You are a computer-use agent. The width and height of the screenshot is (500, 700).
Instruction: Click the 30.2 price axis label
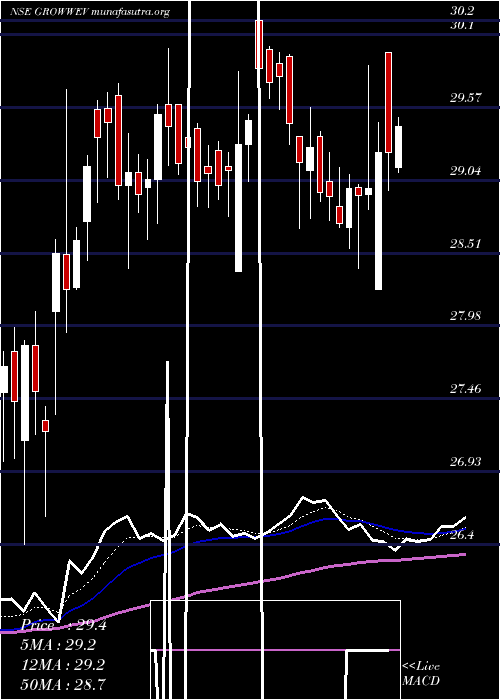[x=462, y=11]
